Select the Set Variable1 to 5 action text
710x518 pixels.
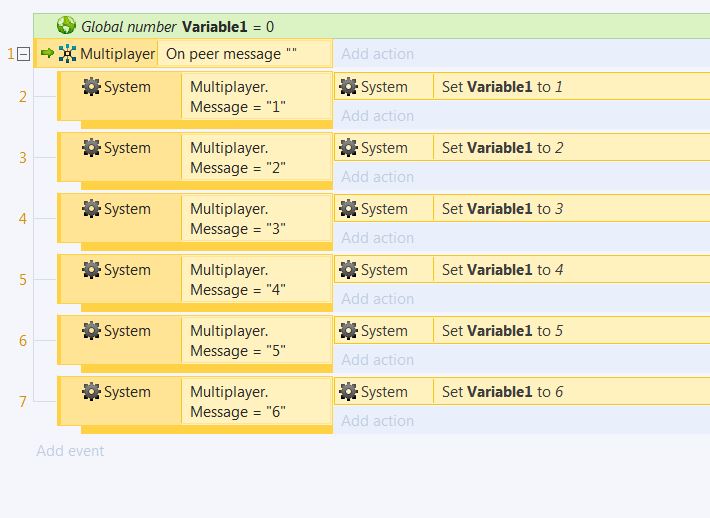(x=503, y=331)
